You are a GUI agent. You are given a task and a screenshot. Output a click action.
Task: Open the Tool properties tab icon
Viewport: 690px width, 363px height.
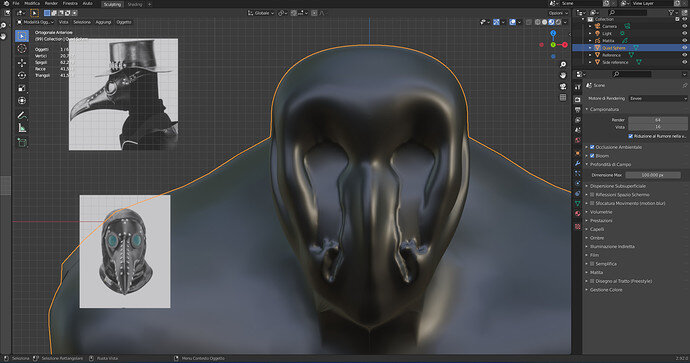(577, 88)
